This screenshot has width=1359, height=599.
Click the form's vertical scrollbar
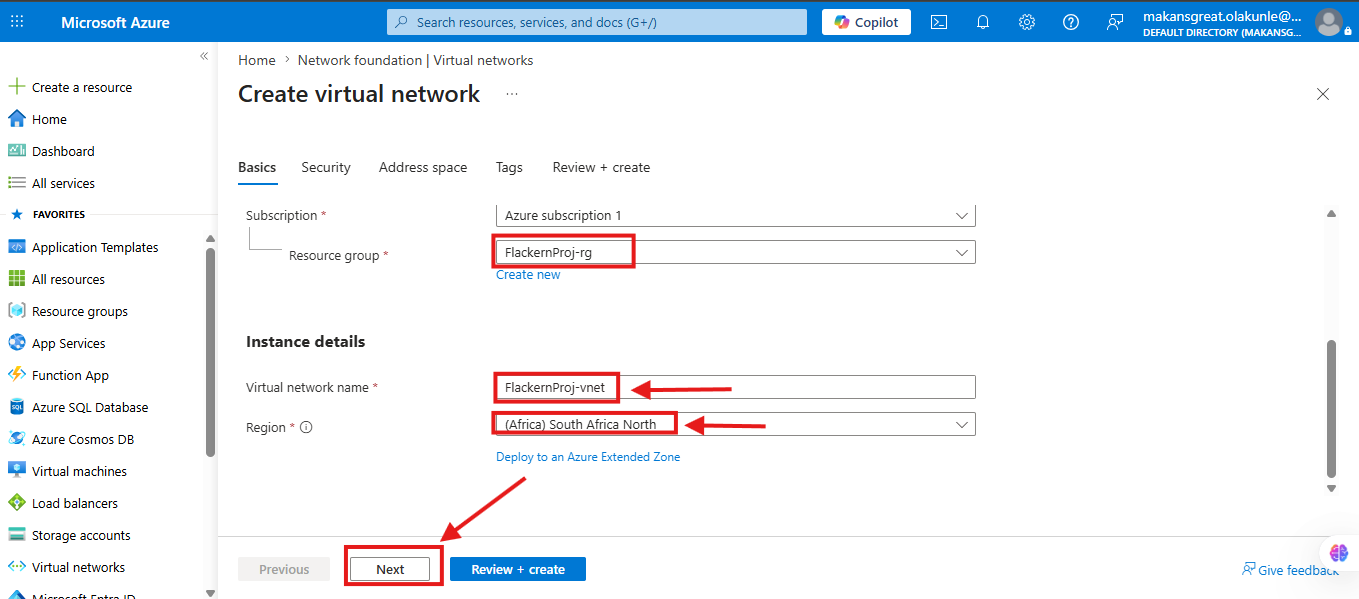[x=1331, y=408]
